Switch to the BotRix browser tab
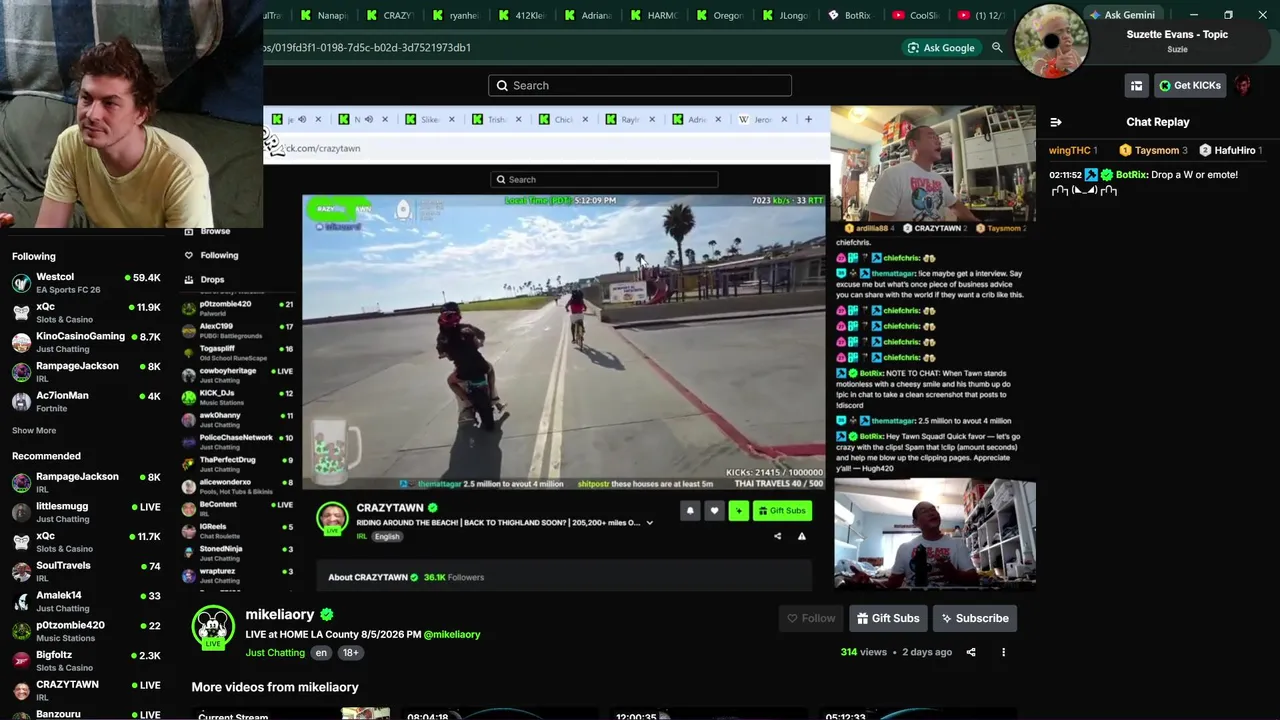The width and height of the screenshot is (1280, 720). (x=851, y=15)
